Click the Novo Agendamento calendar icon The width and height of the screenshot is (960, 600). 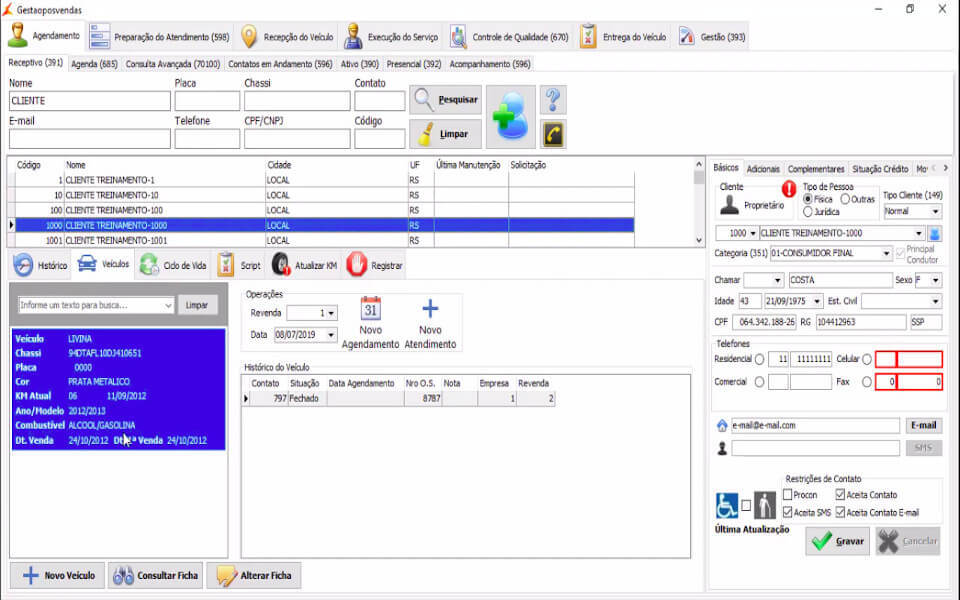click(370, 309)
